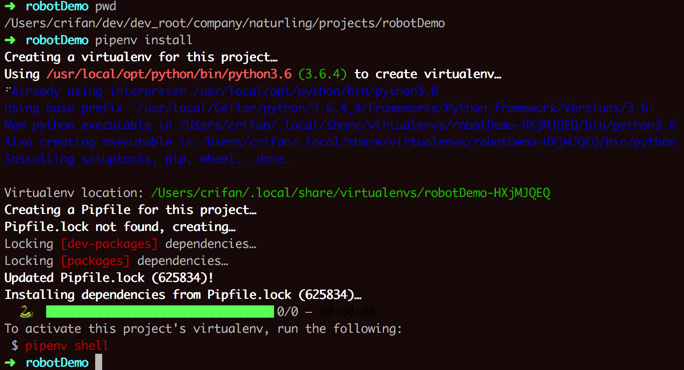Click the green install progress bar
Viewport: 684px width, 370px height.
coord(160,312)
